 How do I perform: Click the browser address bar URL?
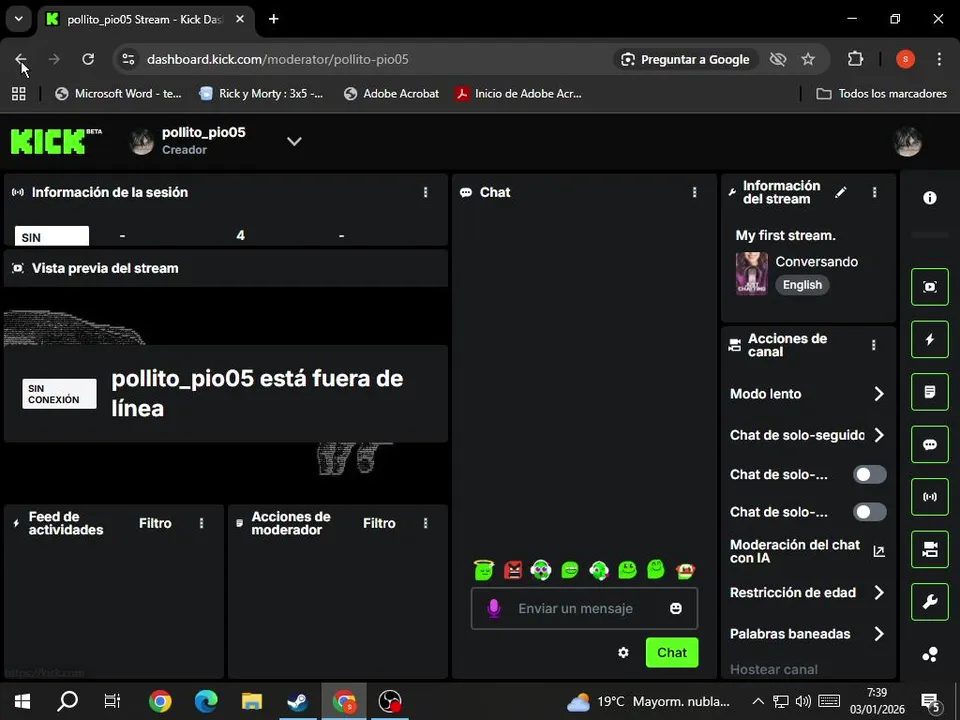click(x=277, y=59)
